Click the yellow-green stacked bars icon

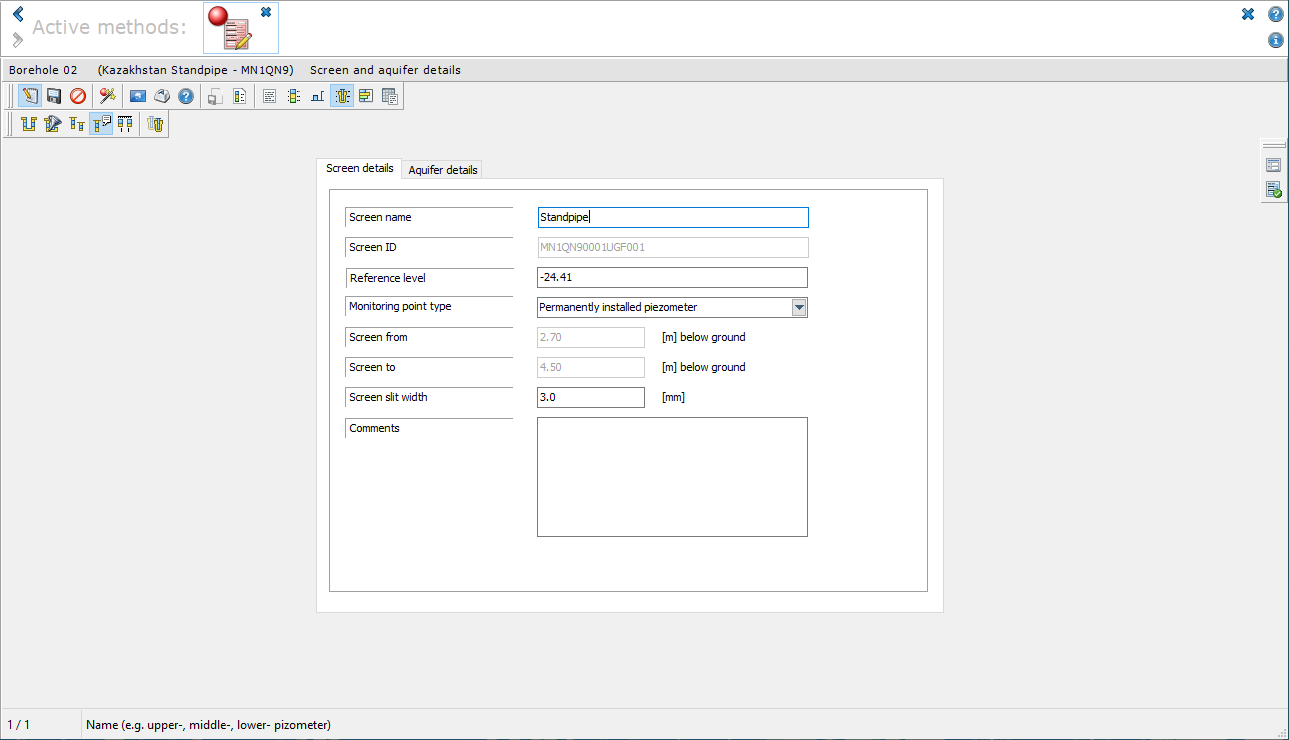(x=366, y=96)
